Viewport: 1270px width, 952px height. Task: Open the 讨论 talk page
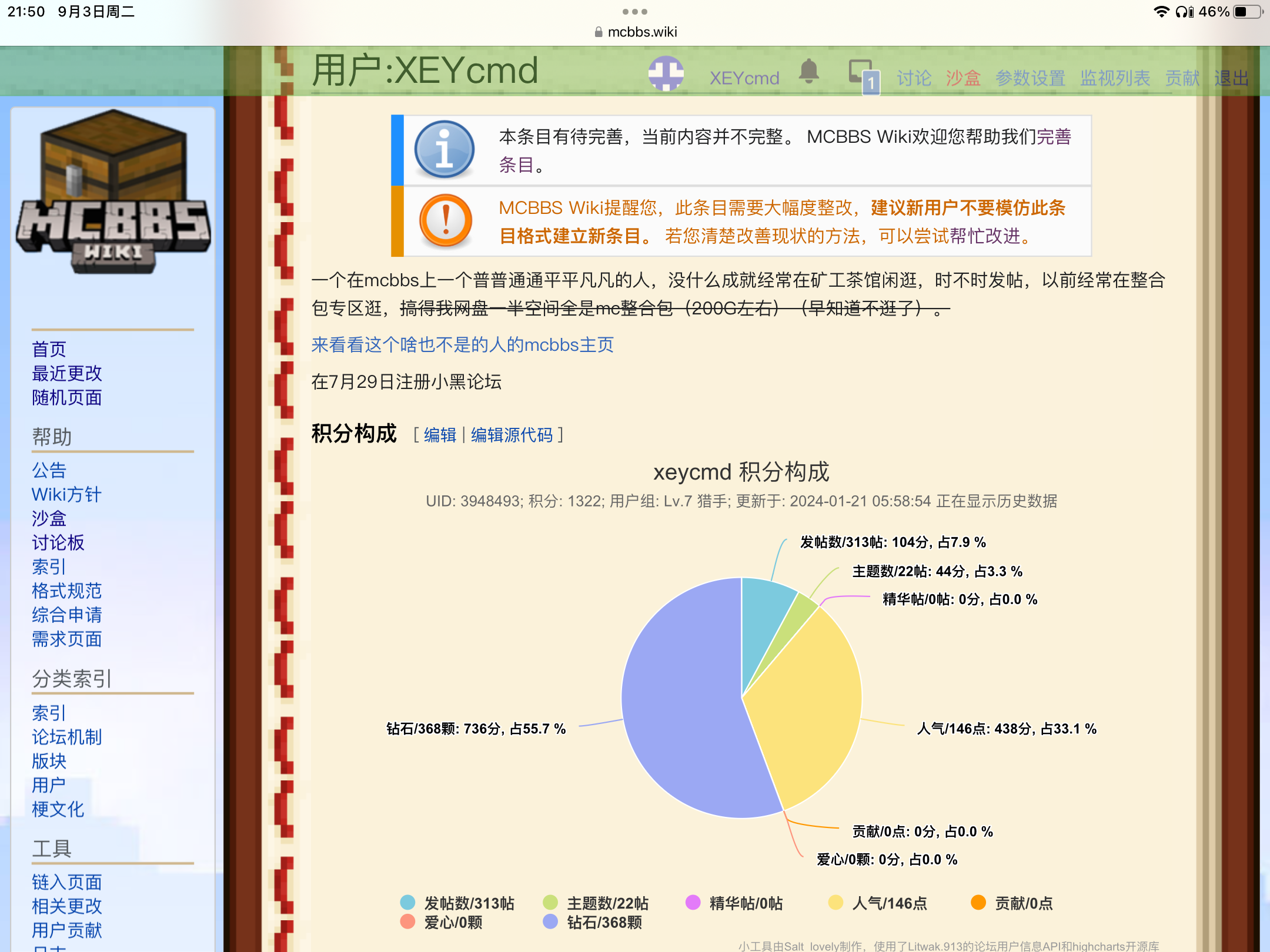coord(914,78)
